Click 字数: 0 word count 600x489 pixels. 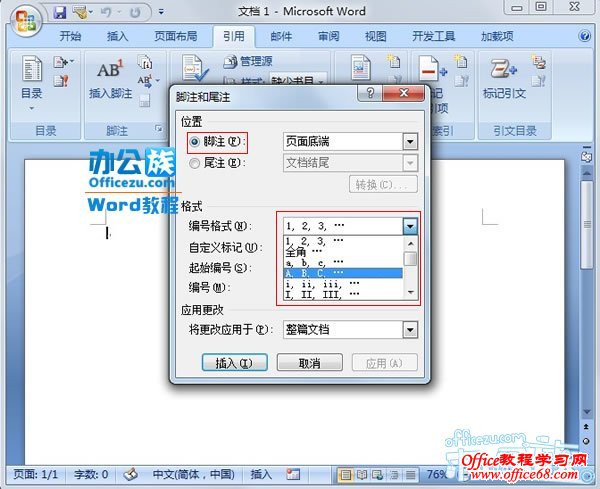click(x=91, y=474)
